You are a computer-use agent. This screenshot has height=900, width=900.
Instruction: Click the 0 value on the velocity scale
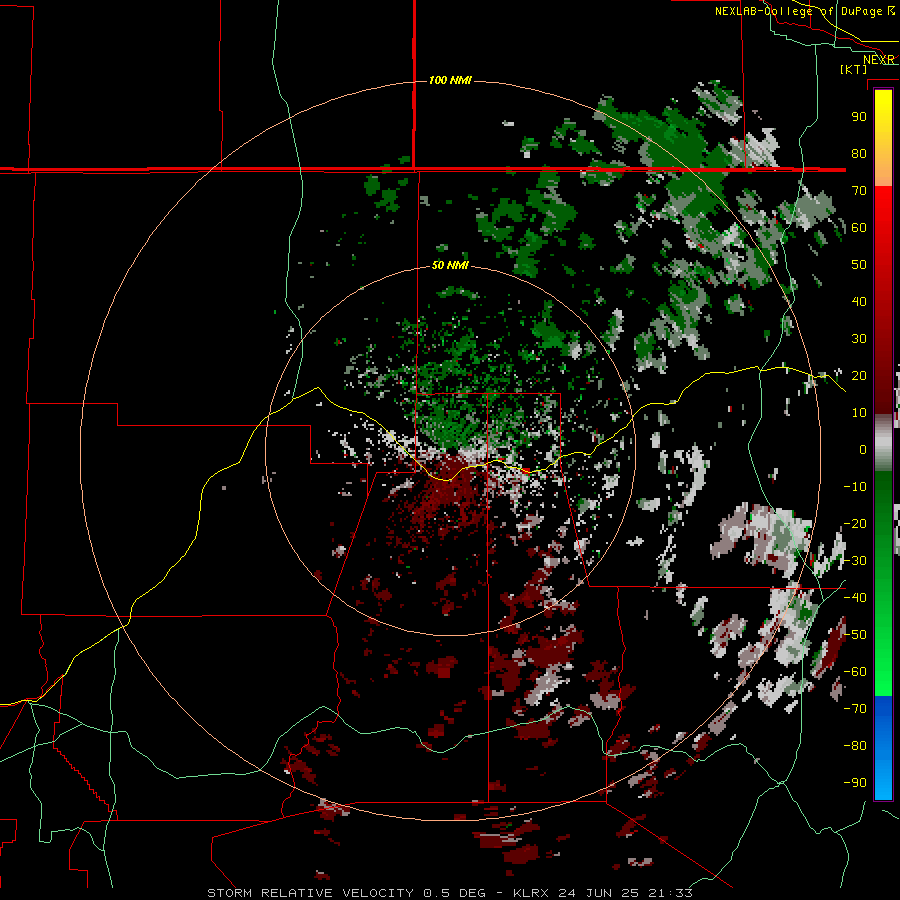[863, 449]
